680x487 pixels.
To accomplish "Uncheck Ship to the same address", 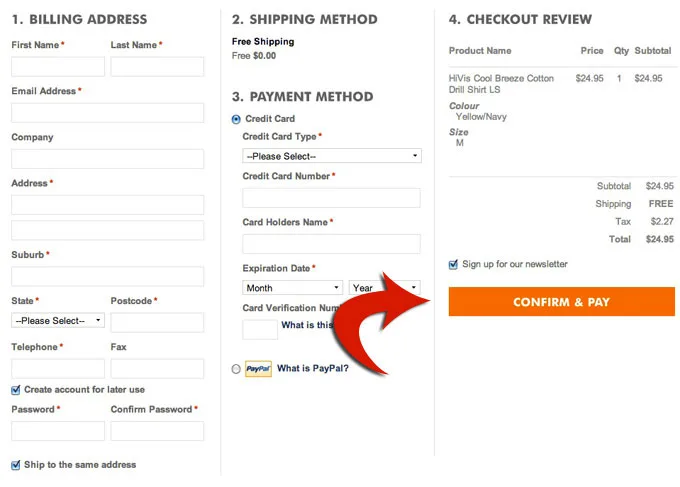I will click(16, 465).
